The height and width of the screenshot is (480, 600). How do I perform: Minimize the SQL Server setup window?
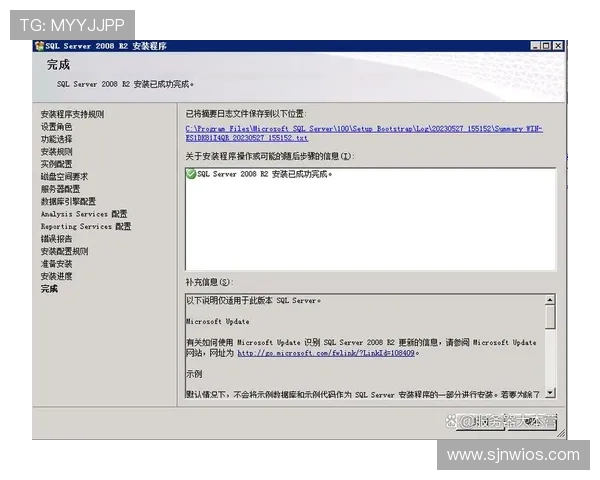point(535,46)
